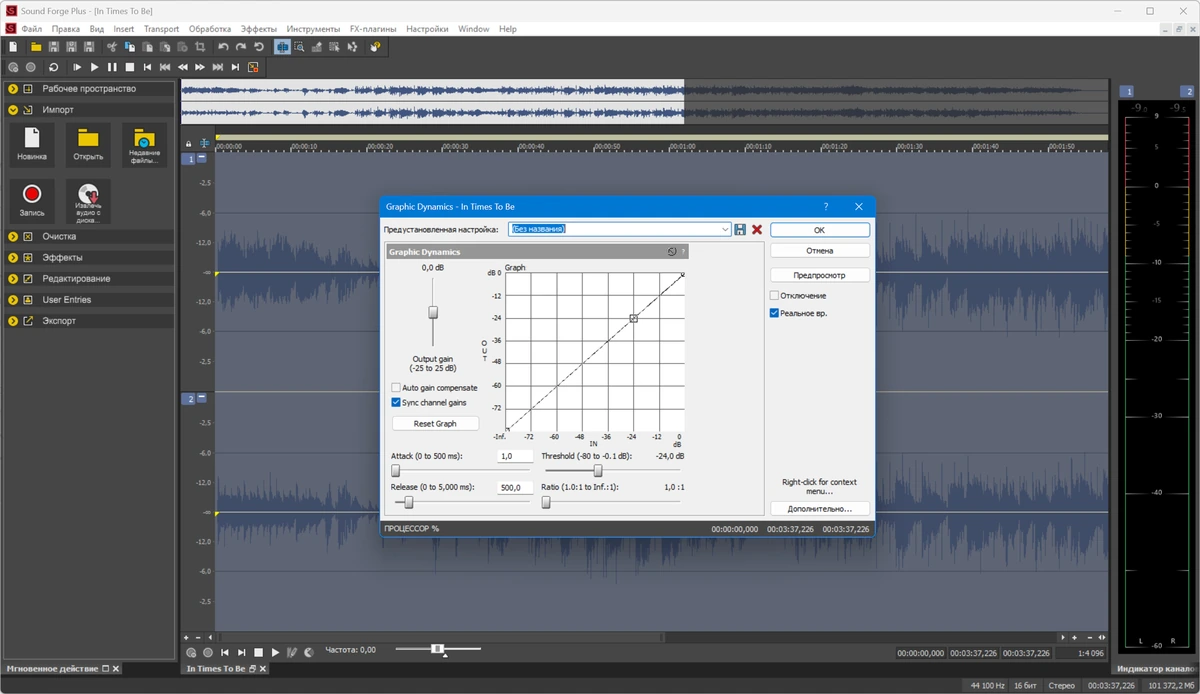The image size is (1200, 694).
Task: Open the Настройки menu
Action: [427, 29]
